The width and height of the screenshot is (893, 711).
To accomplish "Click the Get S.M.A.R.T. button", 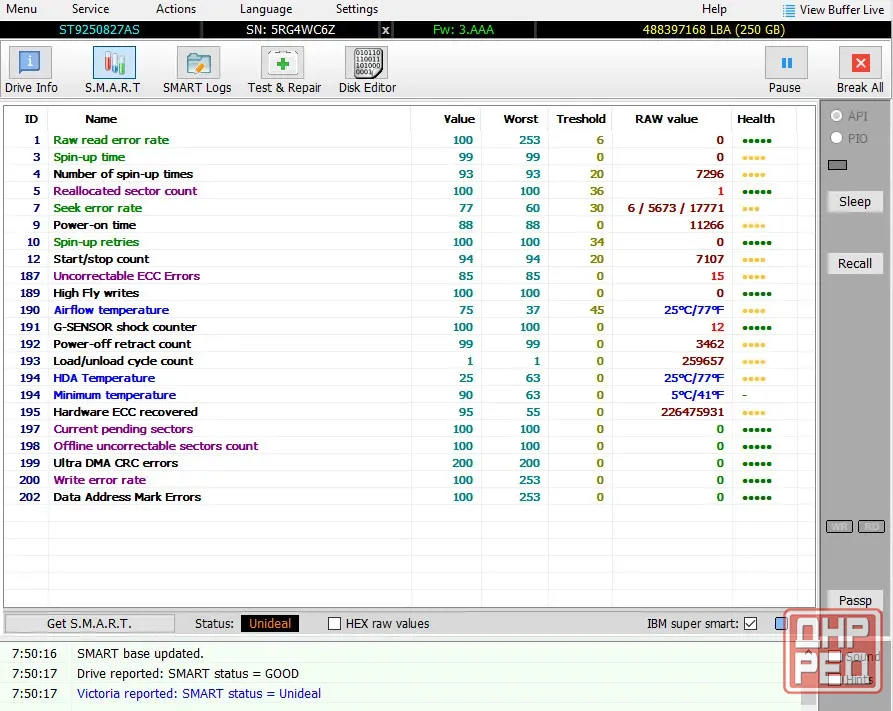I will click(89, 624).
